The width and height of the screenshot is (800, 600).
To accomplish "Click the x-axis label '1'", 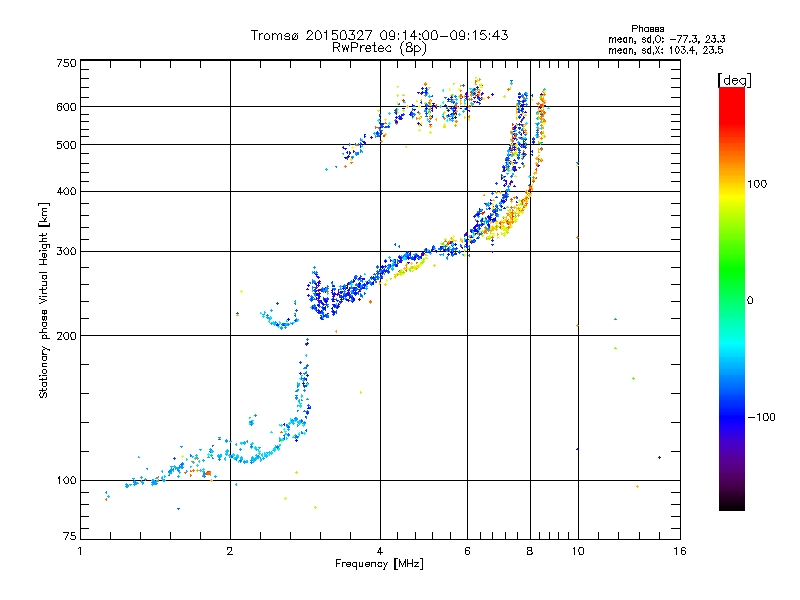I will coord(80,551).
